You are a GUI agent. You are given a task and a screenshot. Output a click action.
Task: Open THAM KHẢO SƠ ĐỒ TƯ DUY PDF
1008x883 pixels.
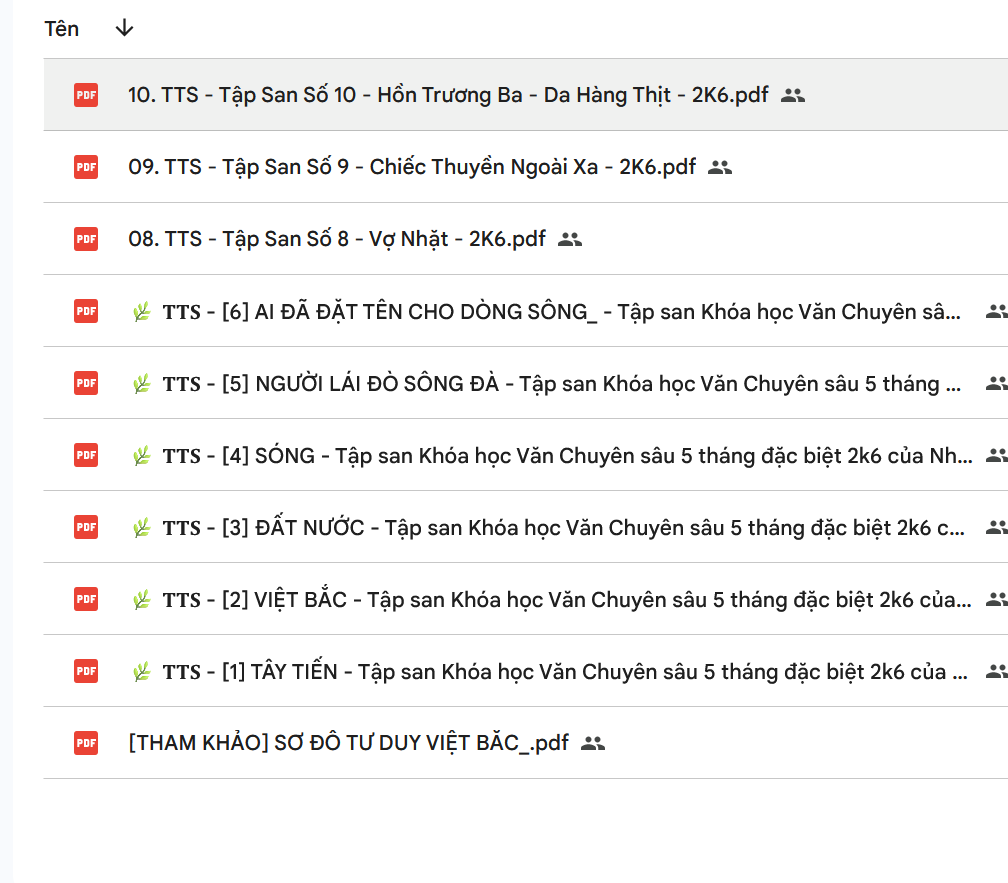click(348, 743)
